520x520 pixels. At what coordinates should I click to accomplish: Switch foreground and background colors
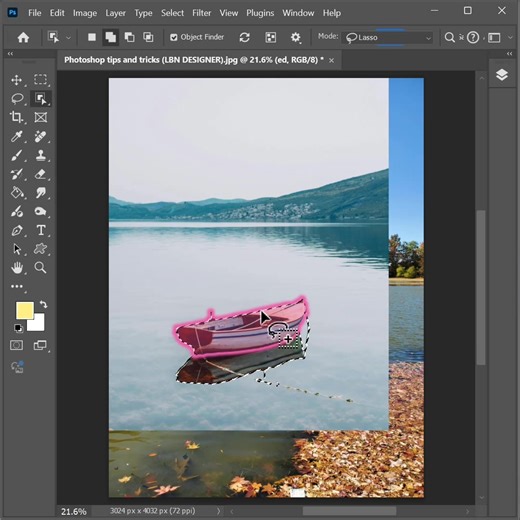click(44, 304)
